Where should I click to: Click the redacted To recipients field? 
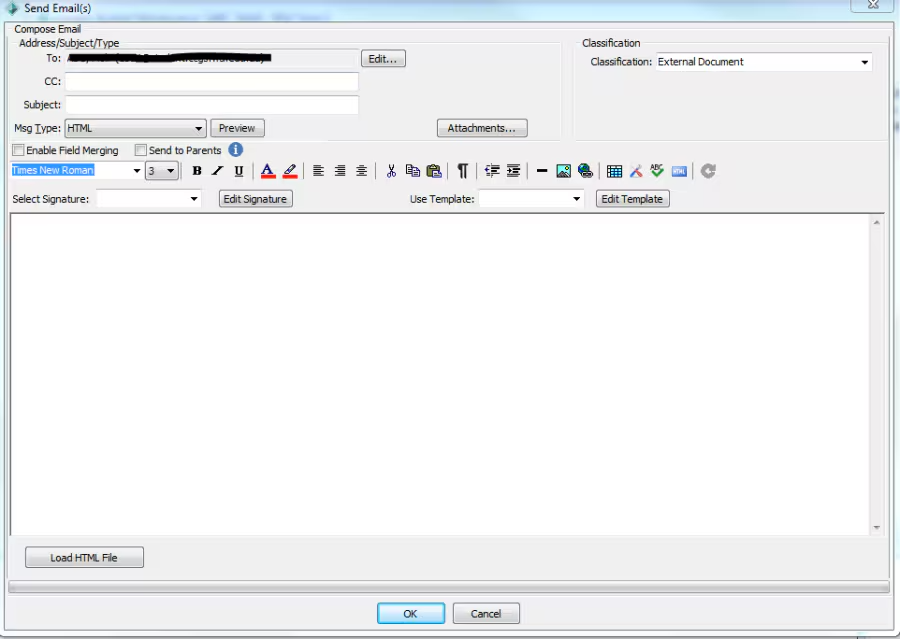click(x=212, y=58)
